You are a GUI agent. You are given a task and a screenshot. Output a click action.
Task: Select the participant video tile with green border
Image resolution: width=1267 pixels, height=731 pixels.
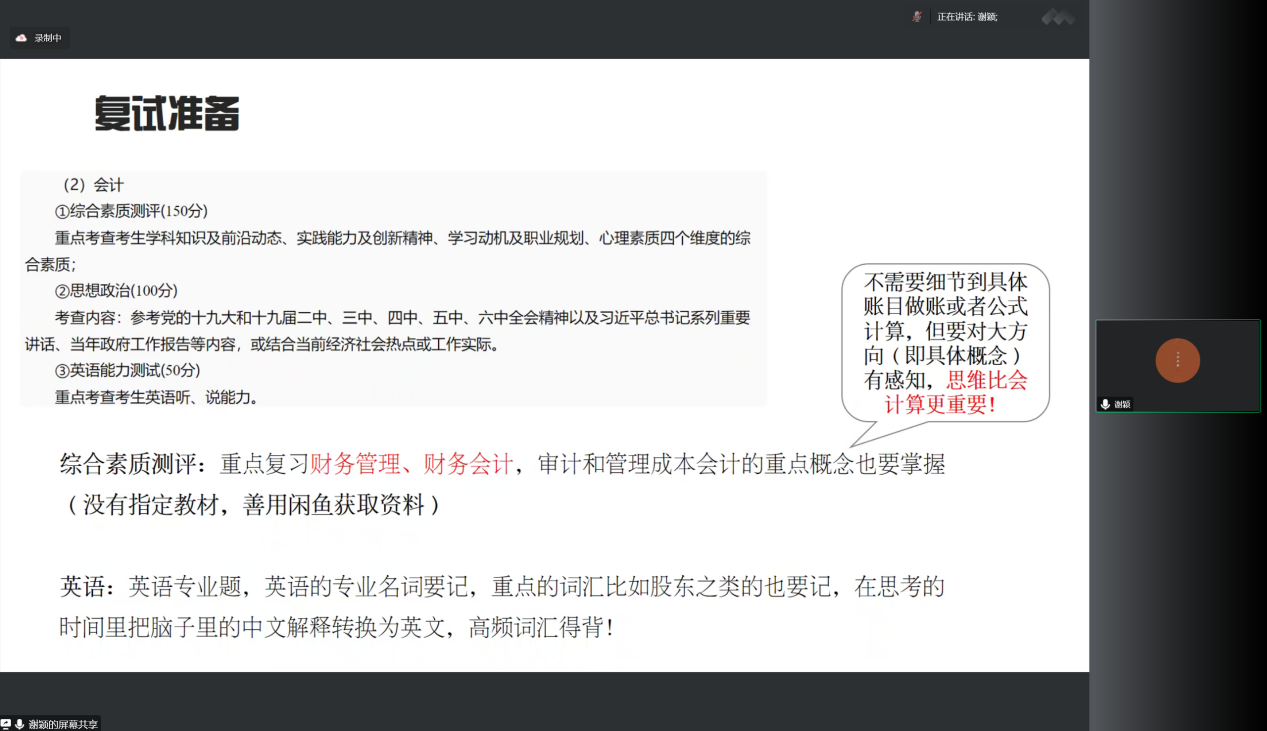1177,366
